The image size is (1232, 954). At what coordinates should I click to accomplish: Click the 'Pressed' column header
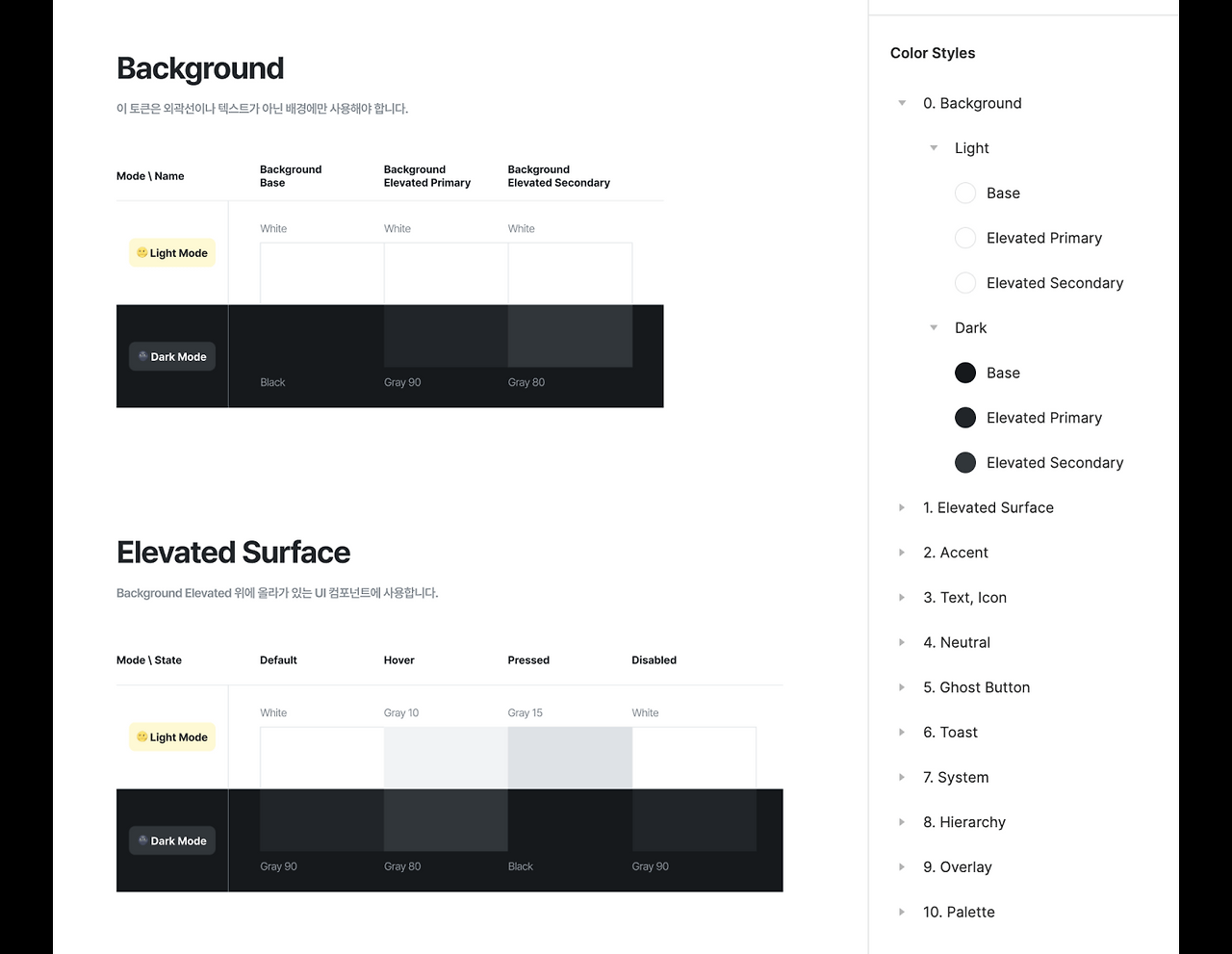point(528,660)
